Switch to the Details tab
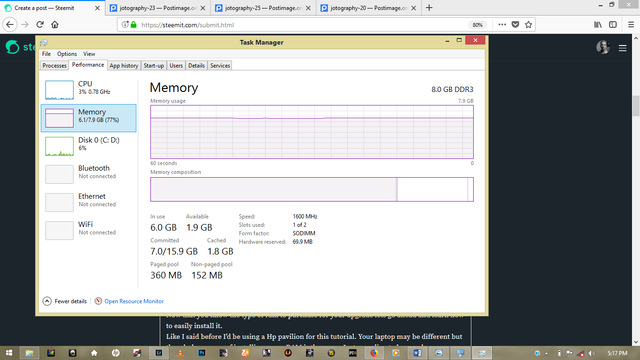640x360 pixels. [x=196, y=66]
